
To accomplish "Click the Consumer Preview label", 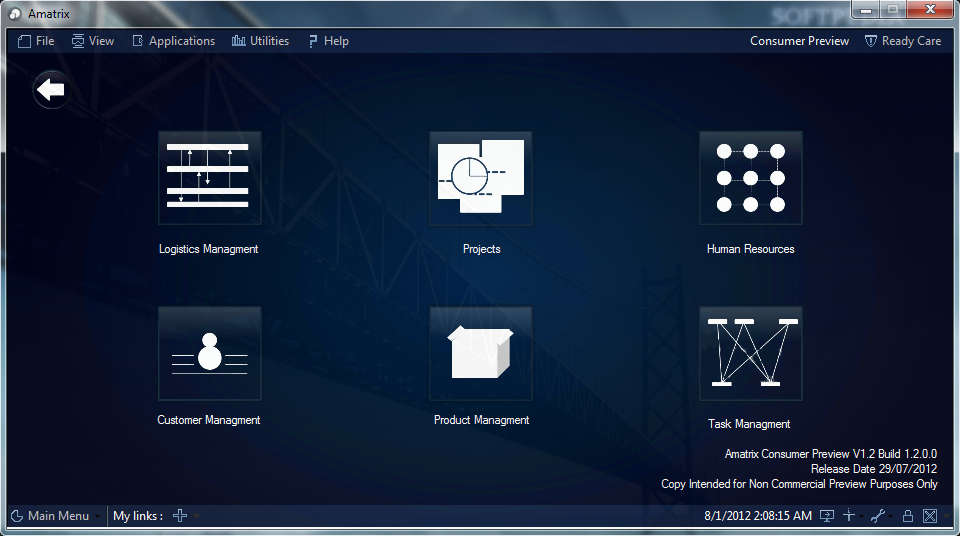I will [x=799, y=41].
